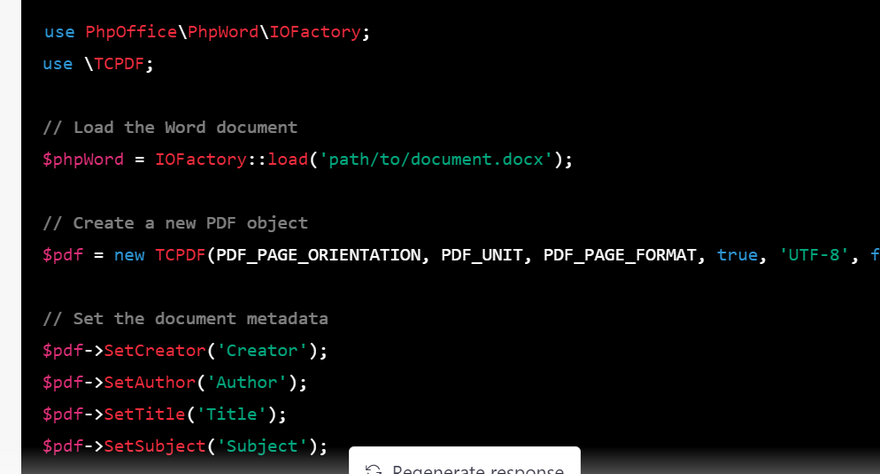Click the PDF_PAGE_FORMAT constant argument
Viewport: 880px width, 474px height.
click(619, 255)
